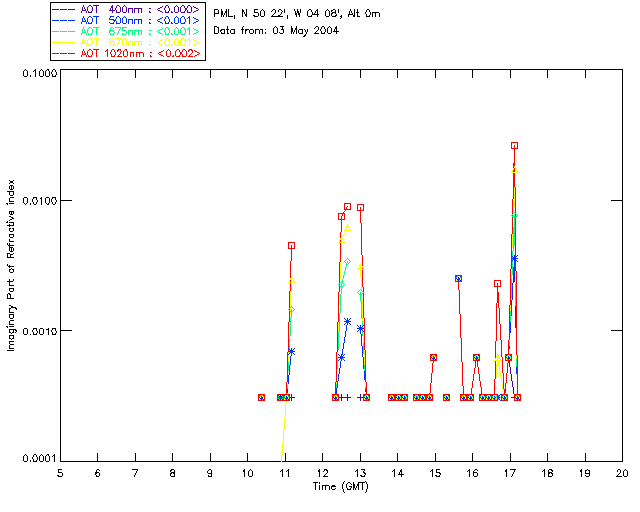Select the yellow AOT 870nm legend entry
640x512 pixels.
point(127,42)
